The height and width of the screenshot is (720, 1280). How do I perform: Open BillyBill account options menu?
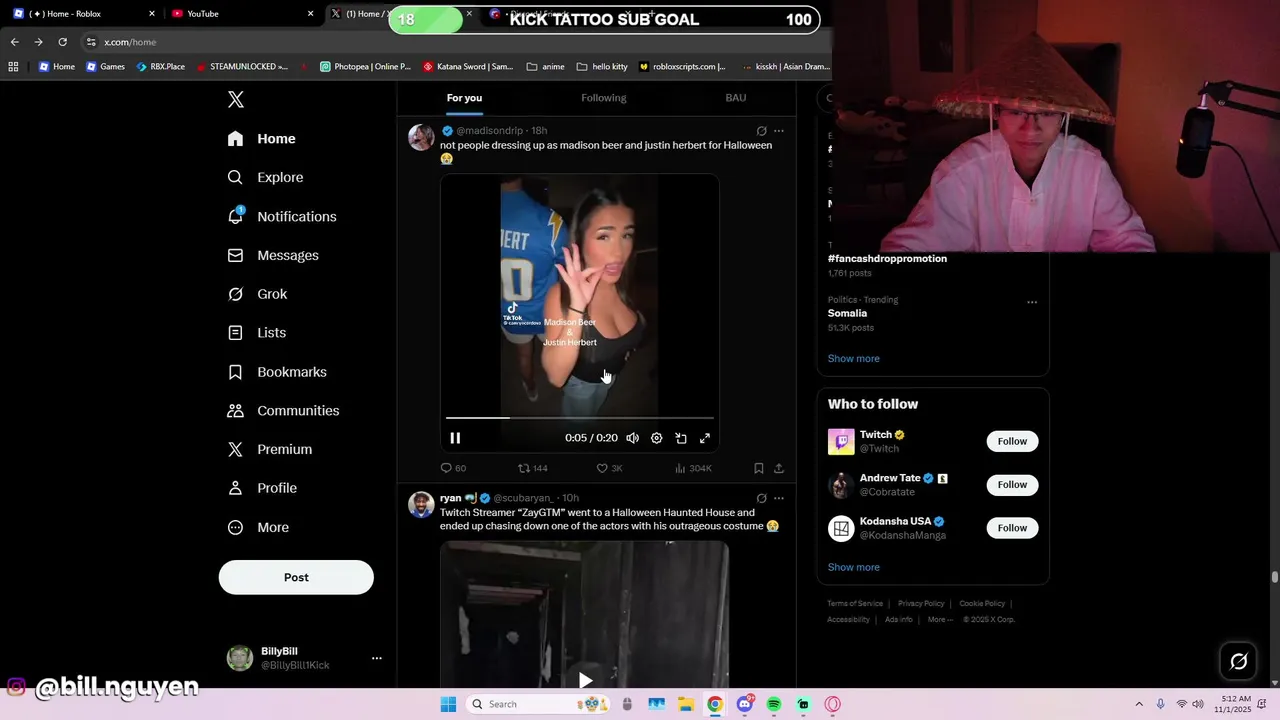(x=377, y=658)
